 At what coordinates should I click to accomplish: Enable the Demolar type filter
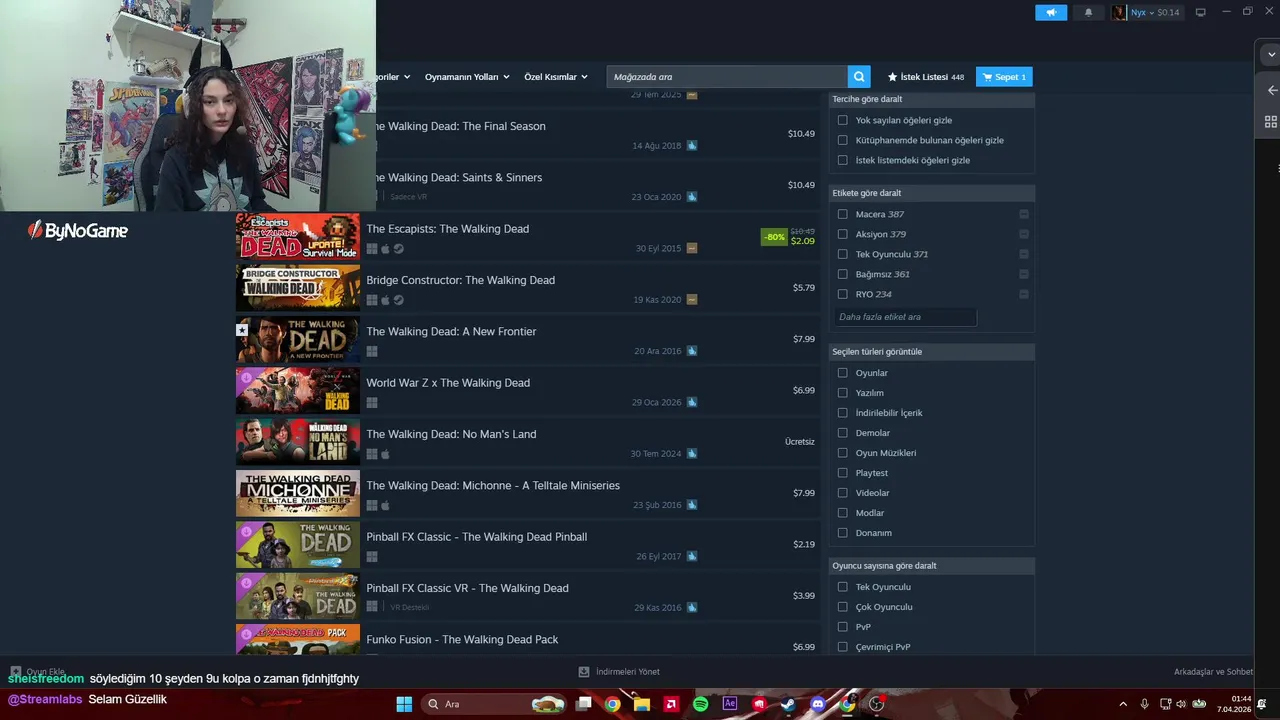click(x=843, y=433)
